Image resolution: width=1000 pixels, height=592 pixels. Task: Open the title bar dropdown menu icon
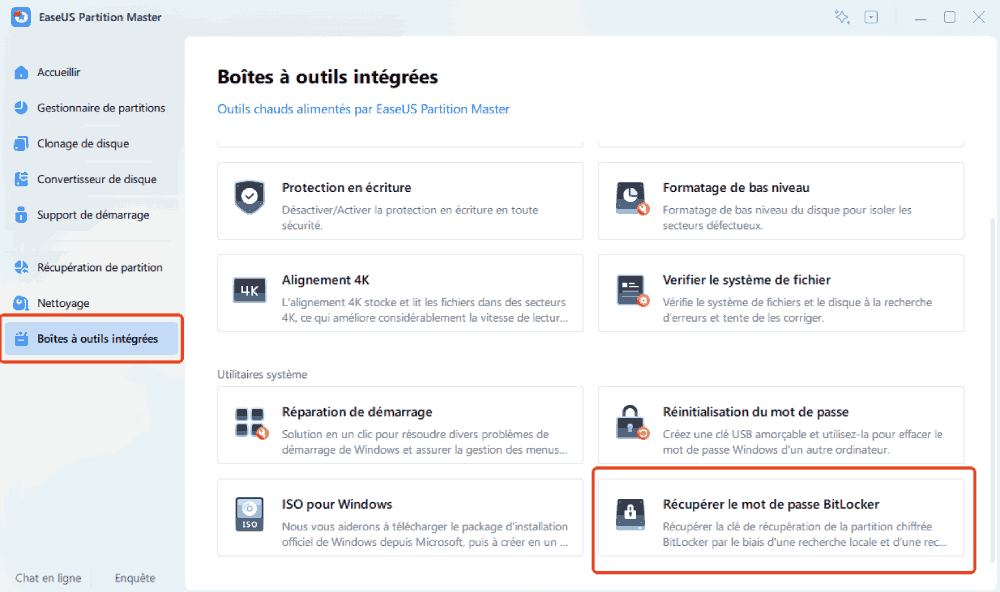pyautogui.click(x=871, y=17)
